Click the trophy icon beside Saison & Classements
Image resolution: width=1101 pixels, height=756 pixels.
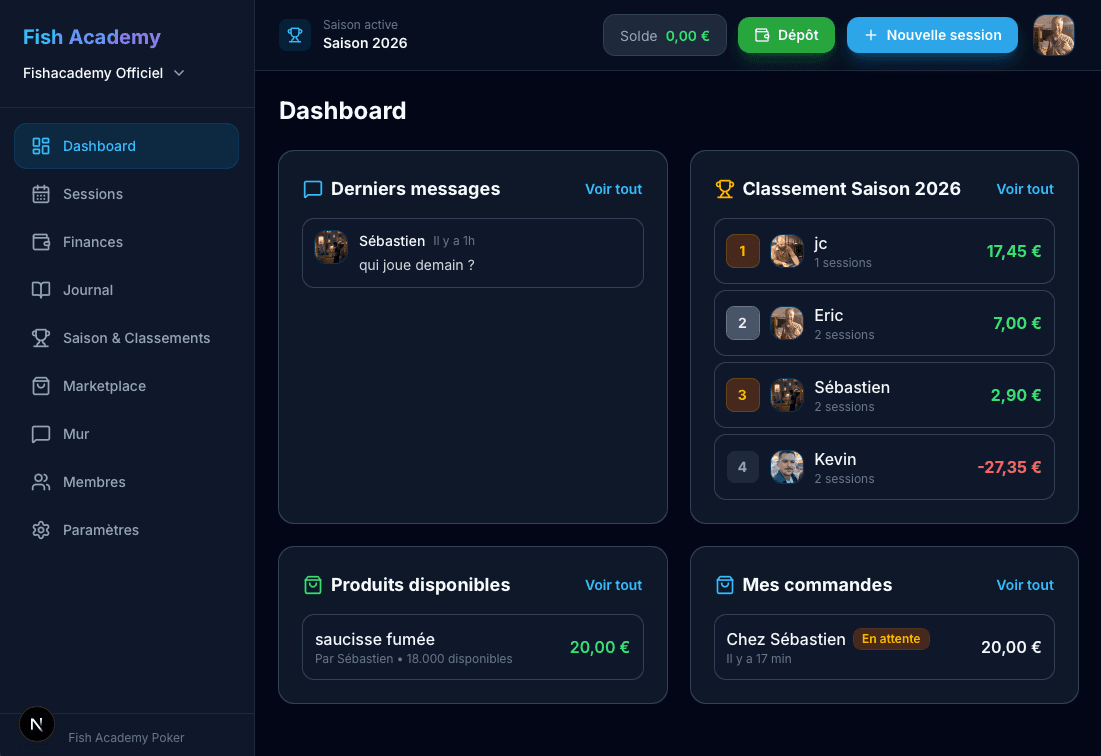pos(41,338)
